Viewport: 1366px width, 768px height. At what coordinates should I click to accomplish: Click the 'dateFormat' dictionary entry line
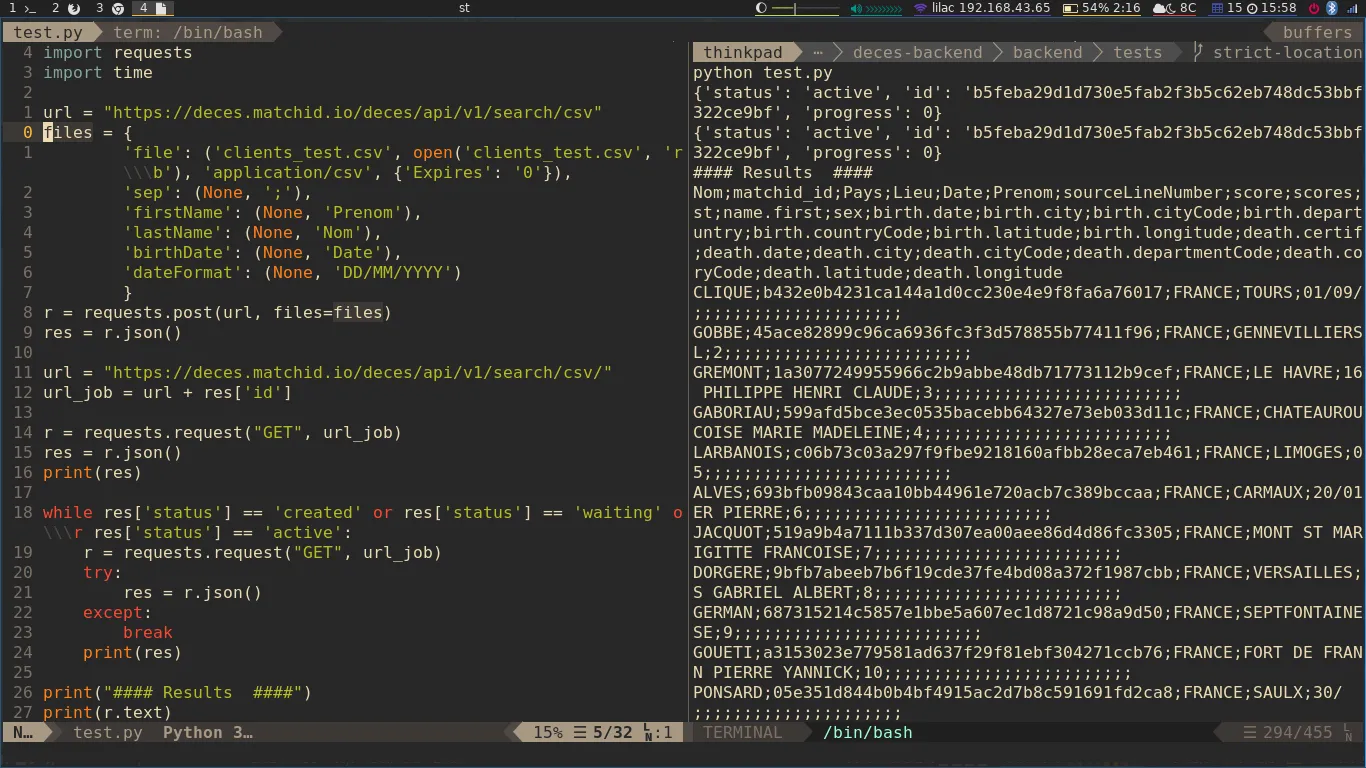[292, 272]
